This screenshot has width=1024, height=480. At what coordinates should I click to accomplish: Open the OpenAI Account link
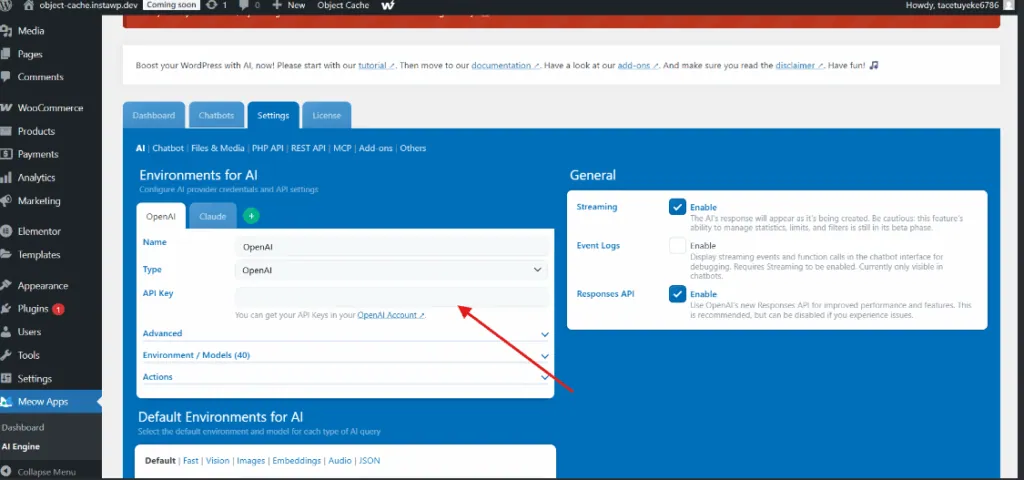click(391, 315)
